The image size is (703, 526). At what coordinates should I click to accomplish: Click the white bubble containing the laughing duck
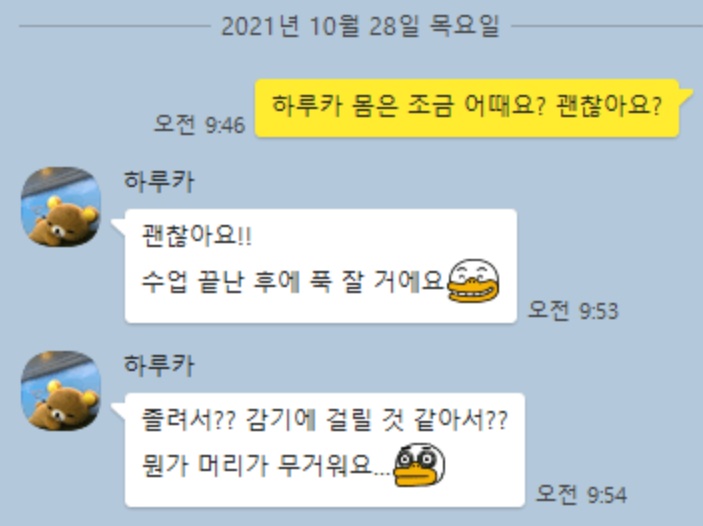pos(321,266)
